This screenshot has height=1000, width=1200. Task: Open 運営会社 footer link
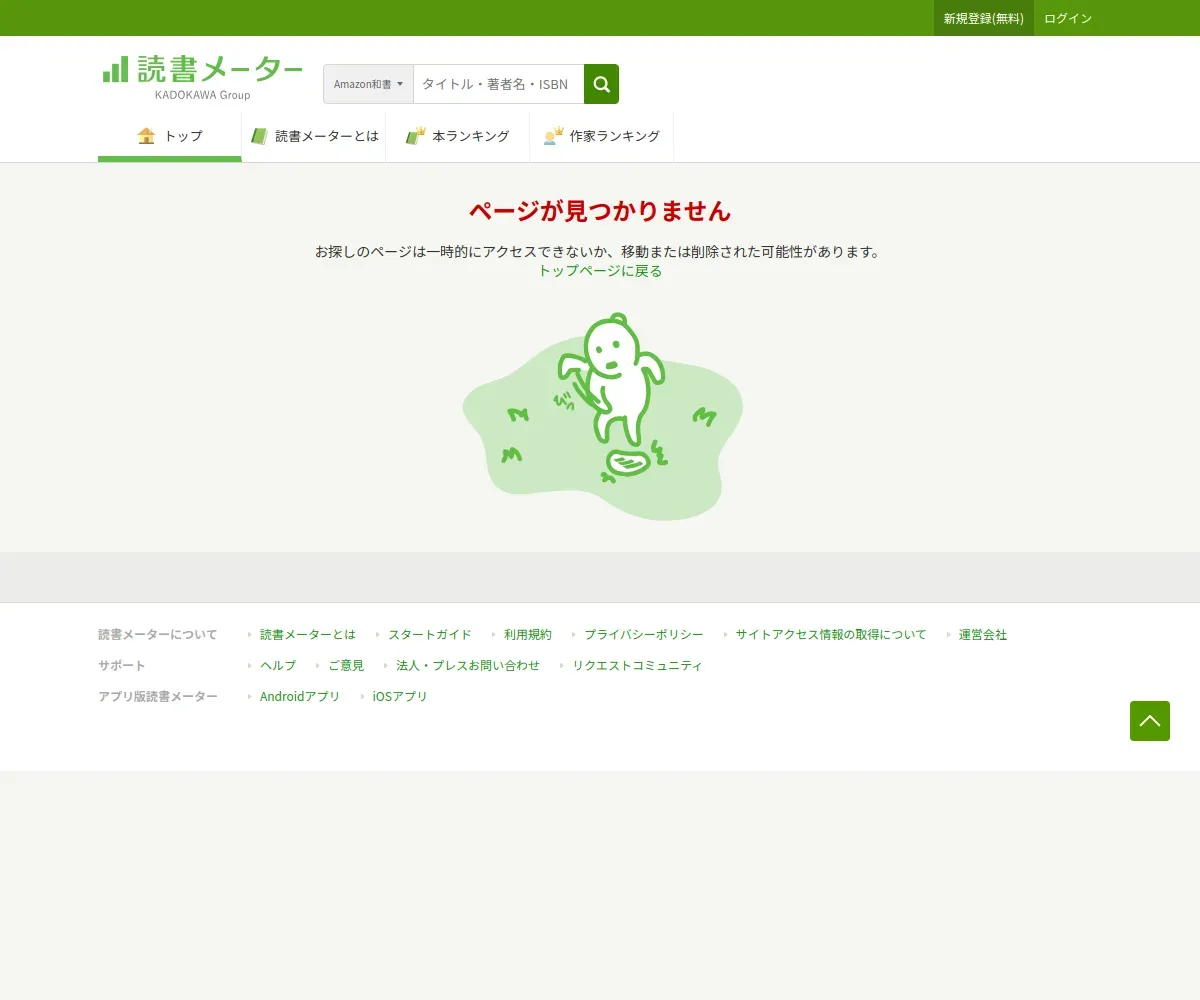983,635
